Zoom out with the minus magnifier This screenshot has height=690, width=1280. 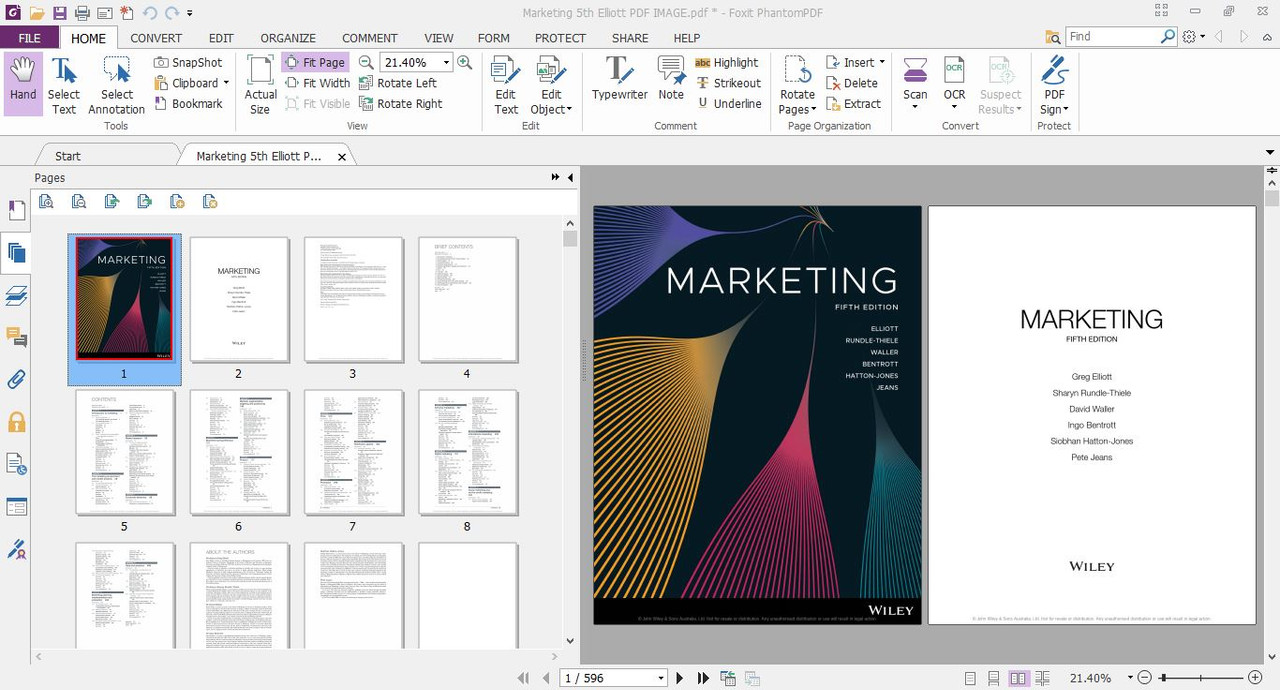[366, 62]
